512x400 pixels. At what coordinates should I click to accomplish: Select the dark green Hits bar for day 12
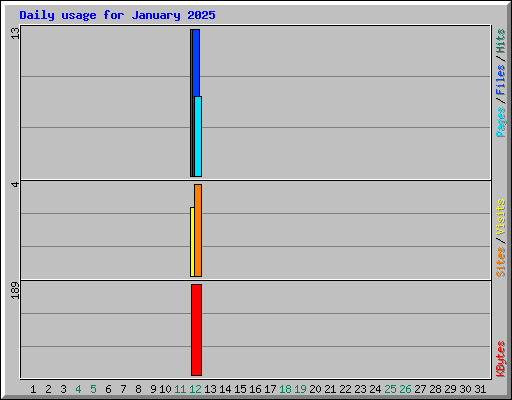pyautogui.click(x=191, y=103)
